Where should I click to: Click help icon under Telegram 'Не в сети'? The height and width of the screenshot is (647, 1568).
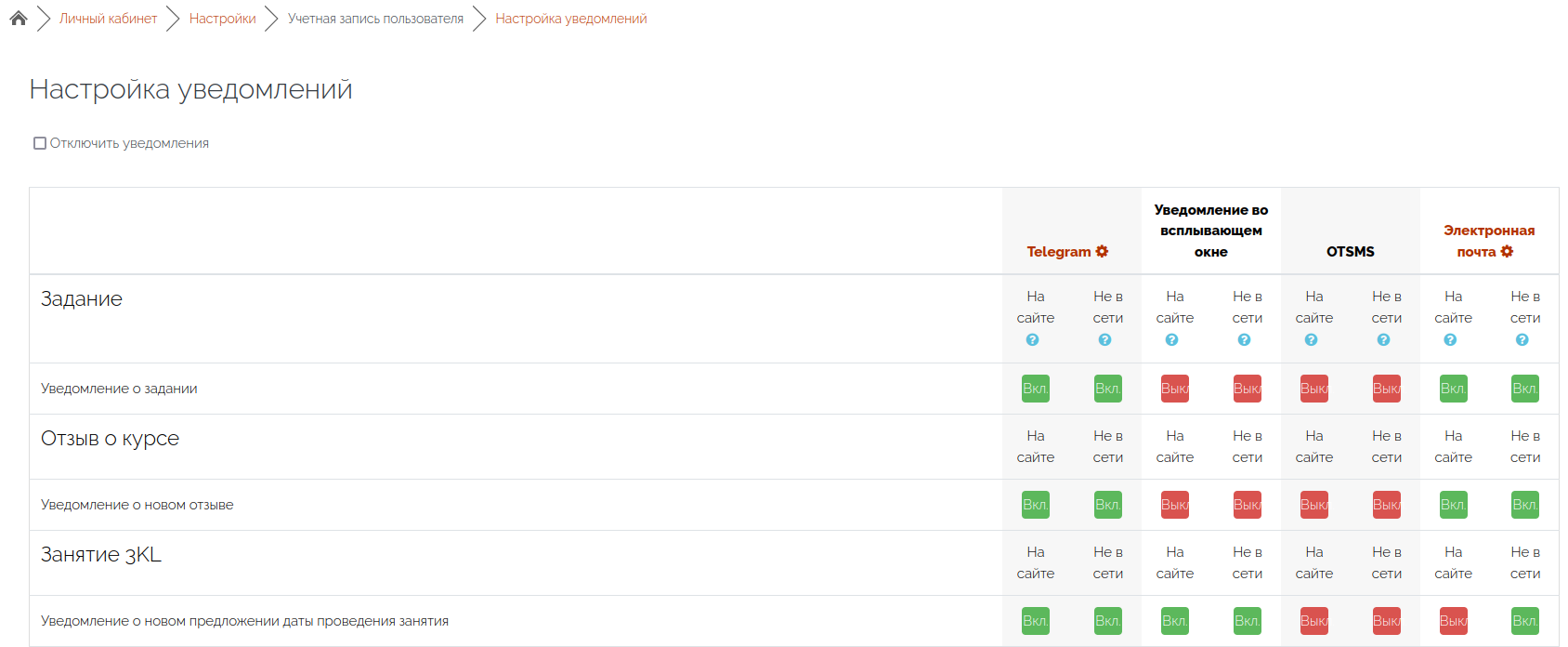pyautogui.click(x=1104, y=340)
